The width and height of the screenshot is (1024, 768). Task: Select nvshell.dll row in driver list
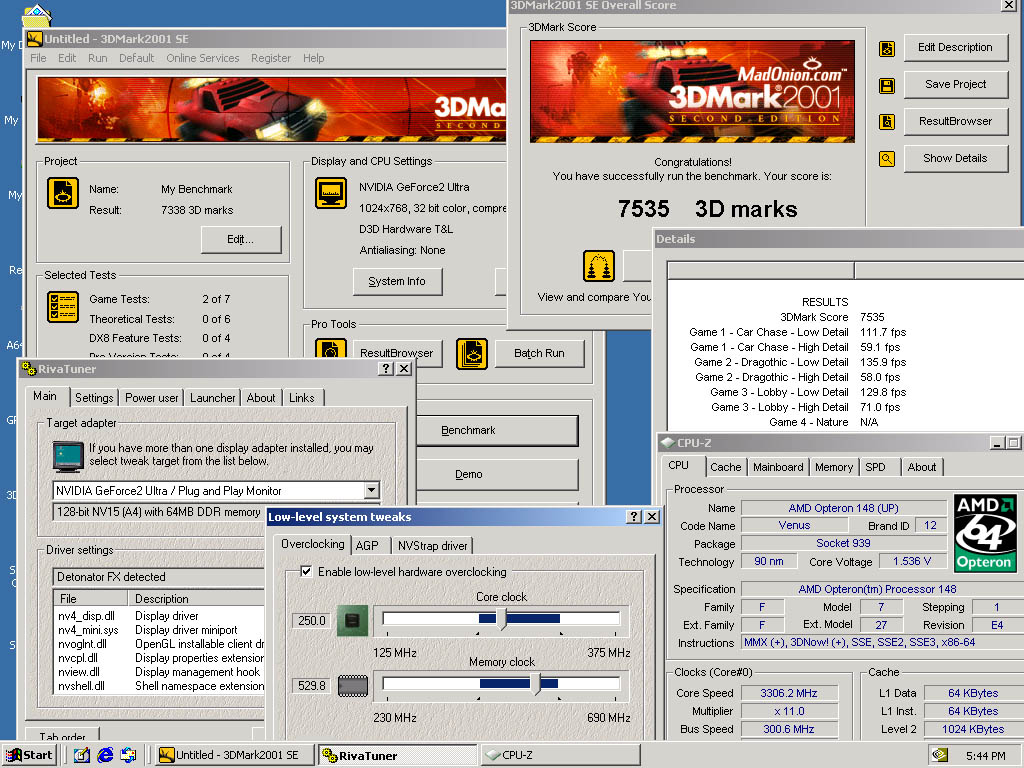coord(158,686)
